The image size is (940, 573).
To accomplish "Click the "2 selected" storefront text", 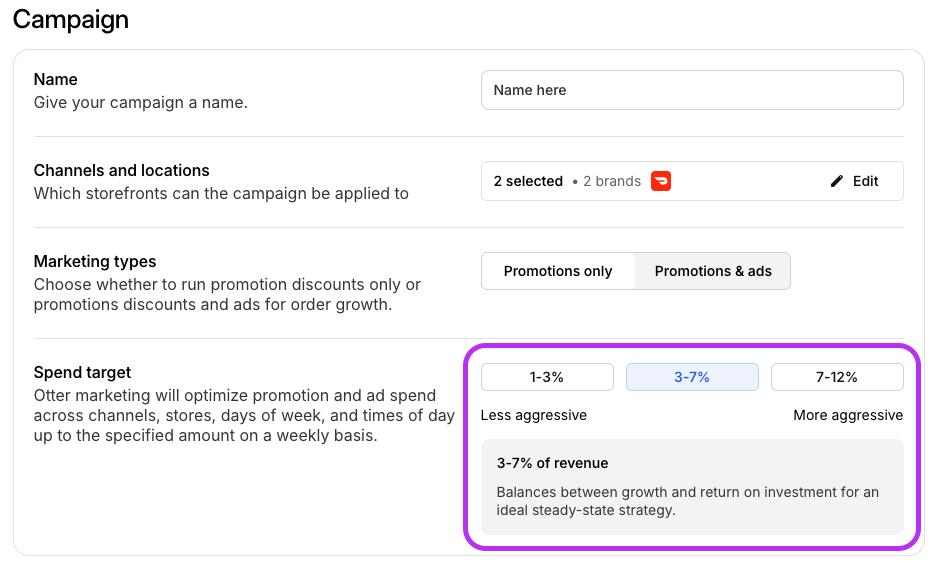I will 528,181.
